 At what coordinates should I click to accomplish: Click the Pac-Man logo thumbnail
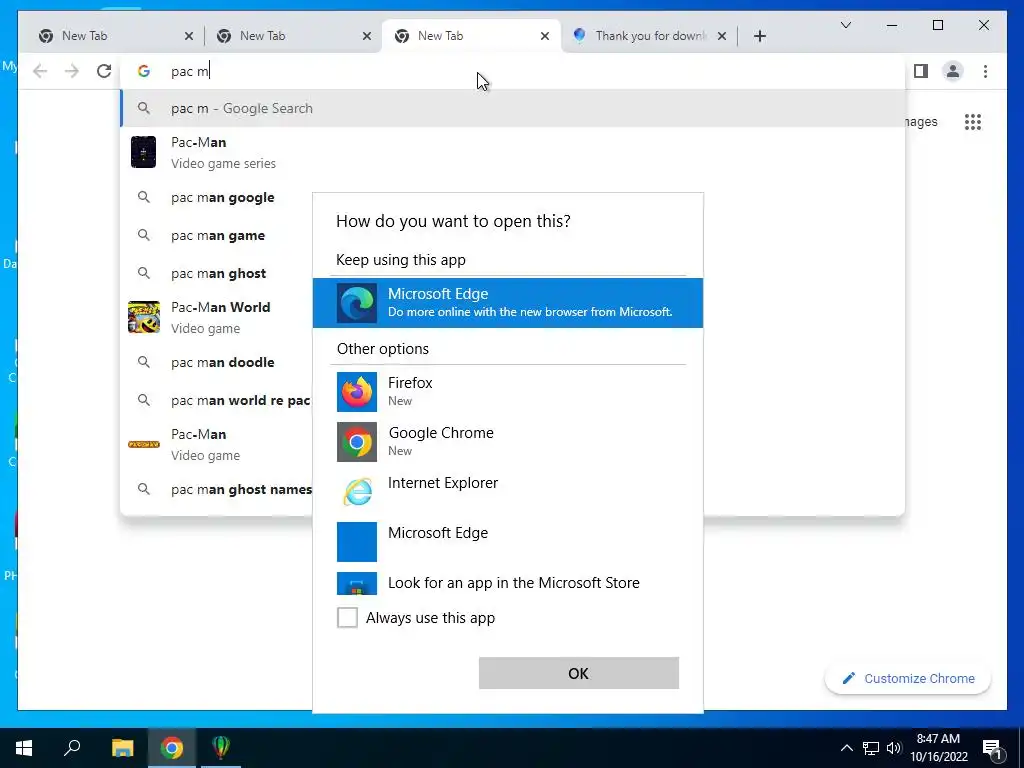coord(144,444)
